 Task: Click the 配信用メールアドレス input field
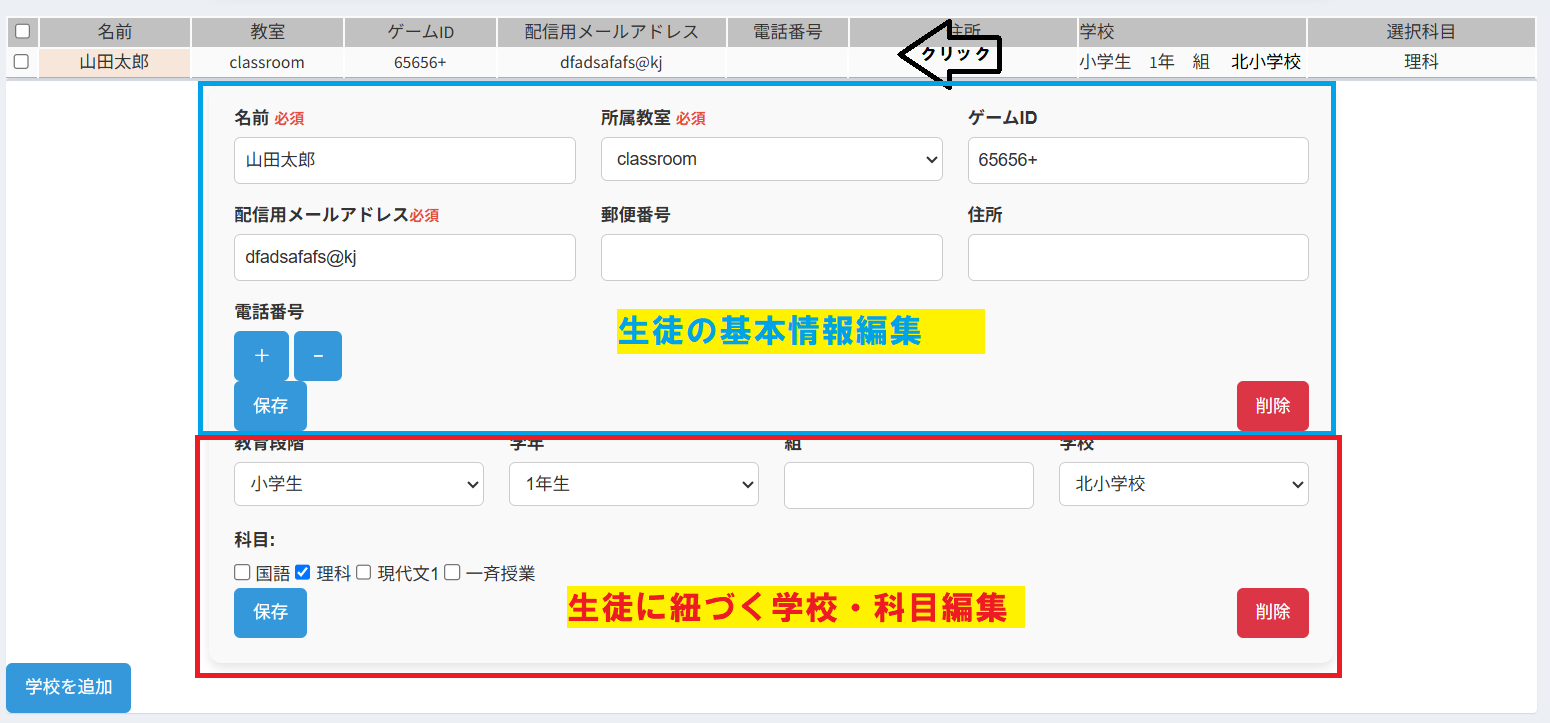[x=405, y=257]
